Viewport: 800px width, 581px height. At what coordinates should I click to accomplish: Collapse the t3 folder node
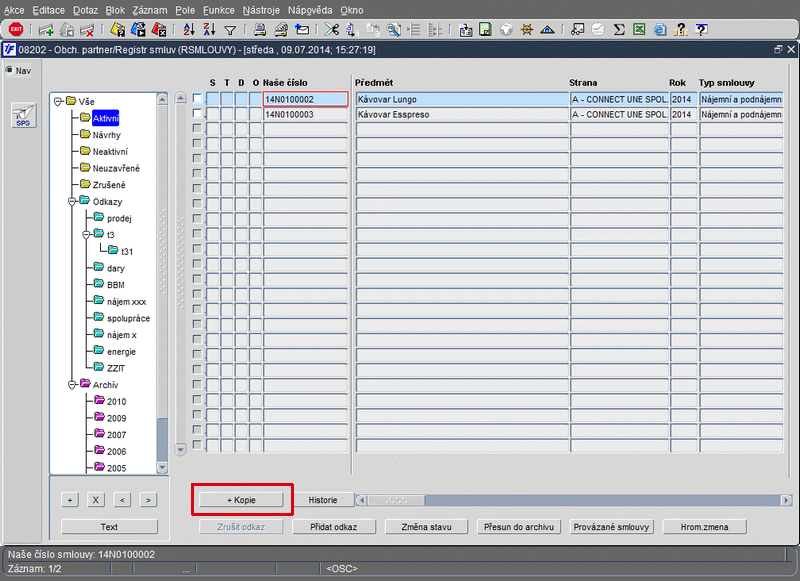(x=86, y=235)
